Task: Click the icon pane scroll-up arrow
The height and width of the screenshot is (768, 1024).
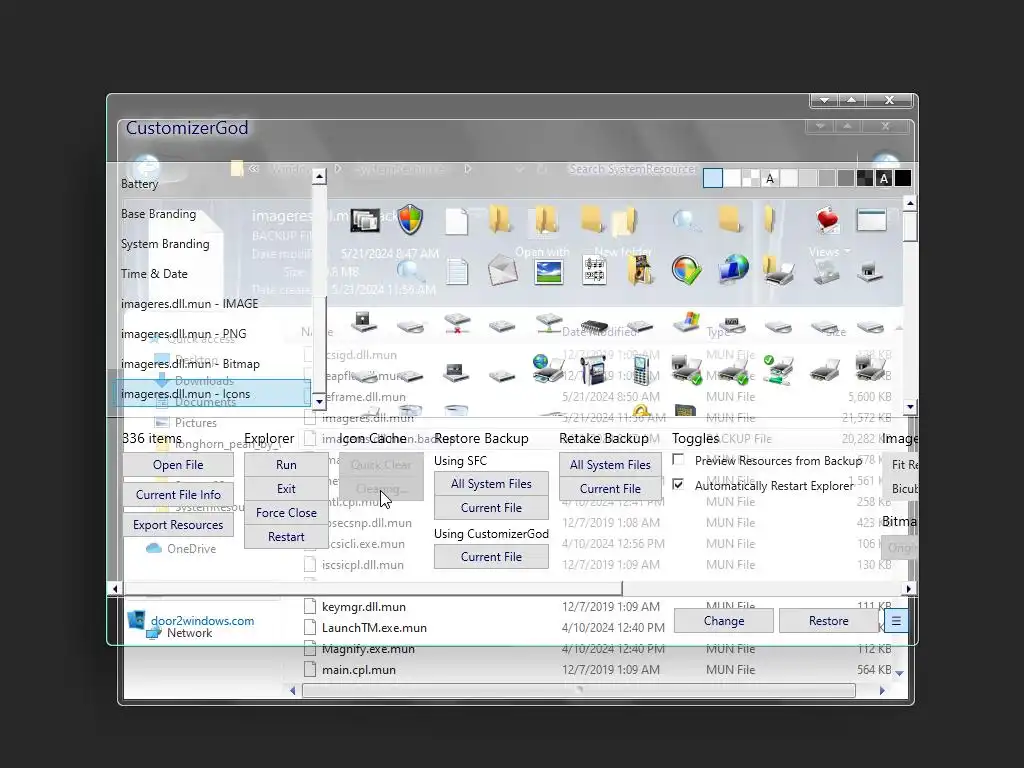Action: [x=910, y=204]
